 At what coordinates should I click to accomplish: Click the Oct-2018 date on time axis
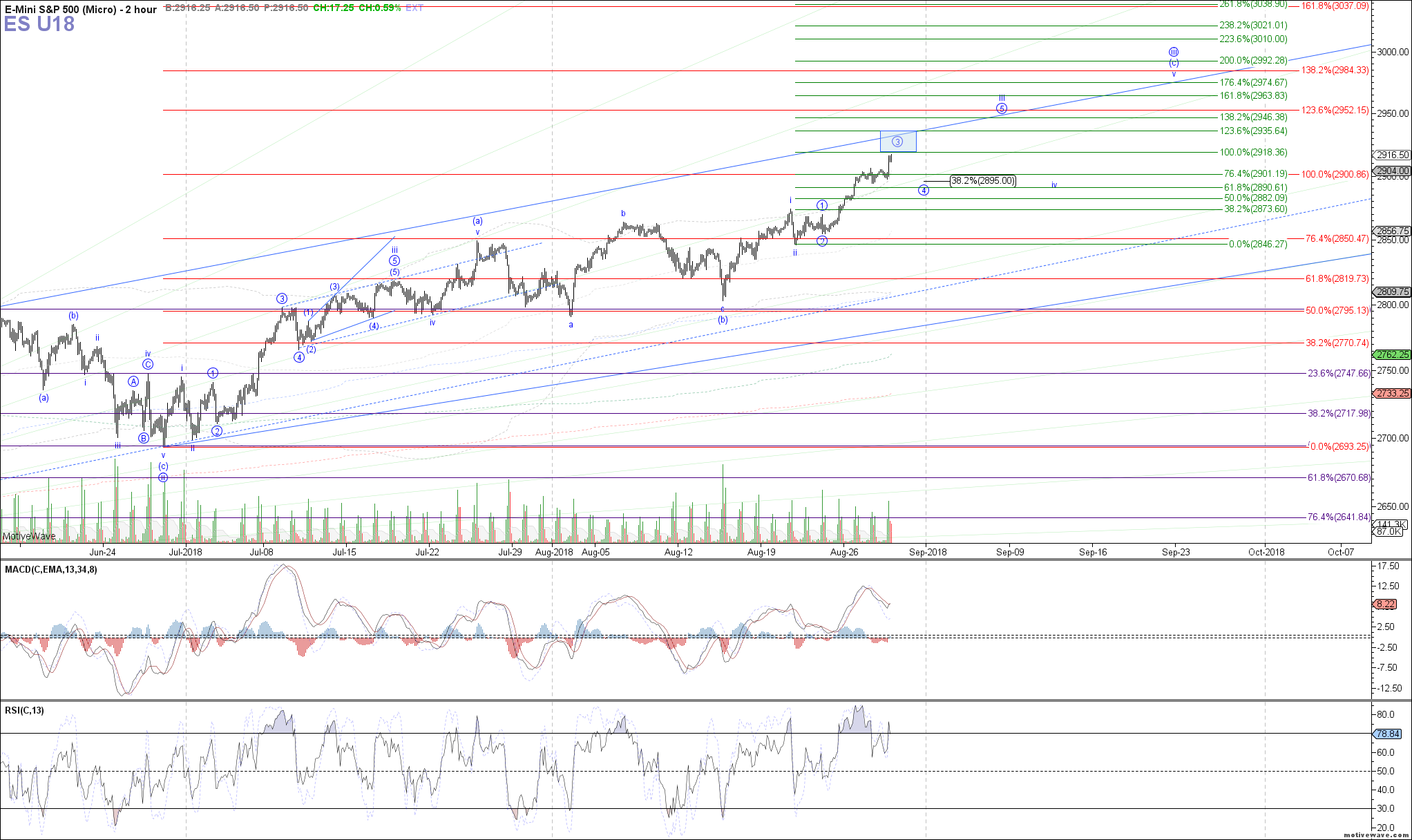pos(1266,552)
